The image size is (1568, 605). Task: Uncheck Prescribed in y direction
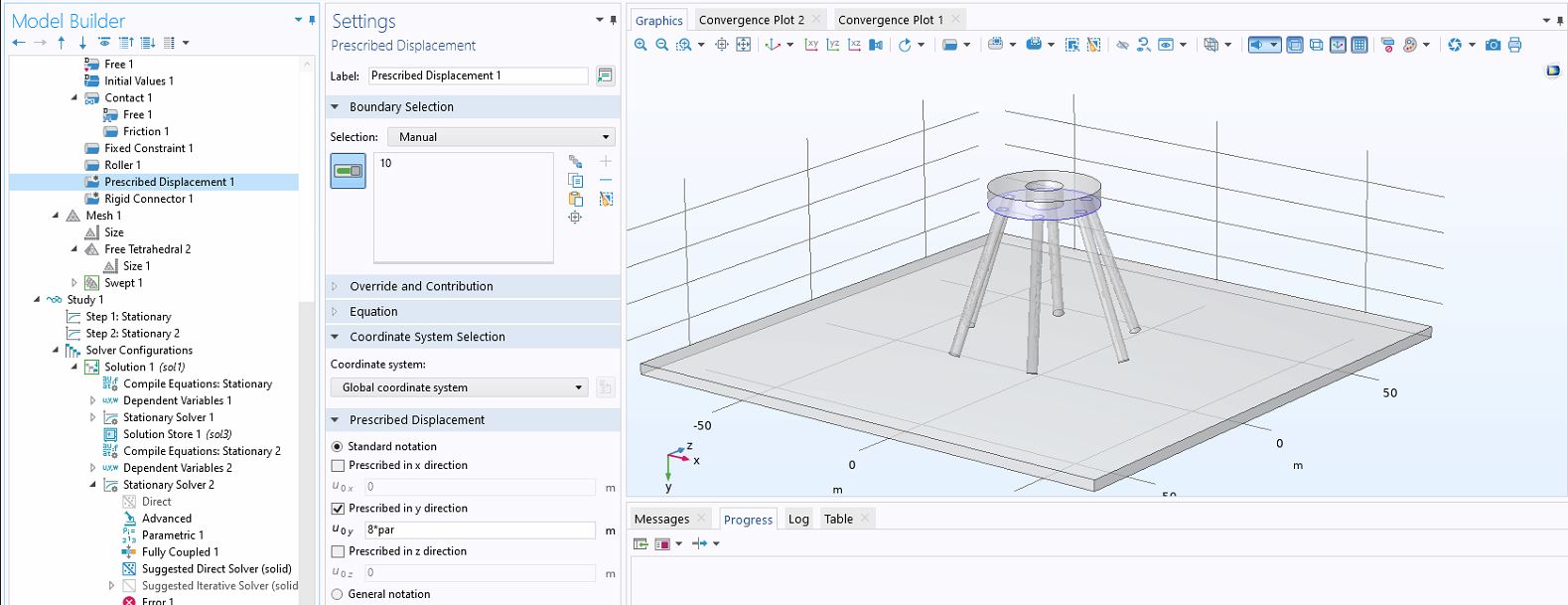point(338,508)
